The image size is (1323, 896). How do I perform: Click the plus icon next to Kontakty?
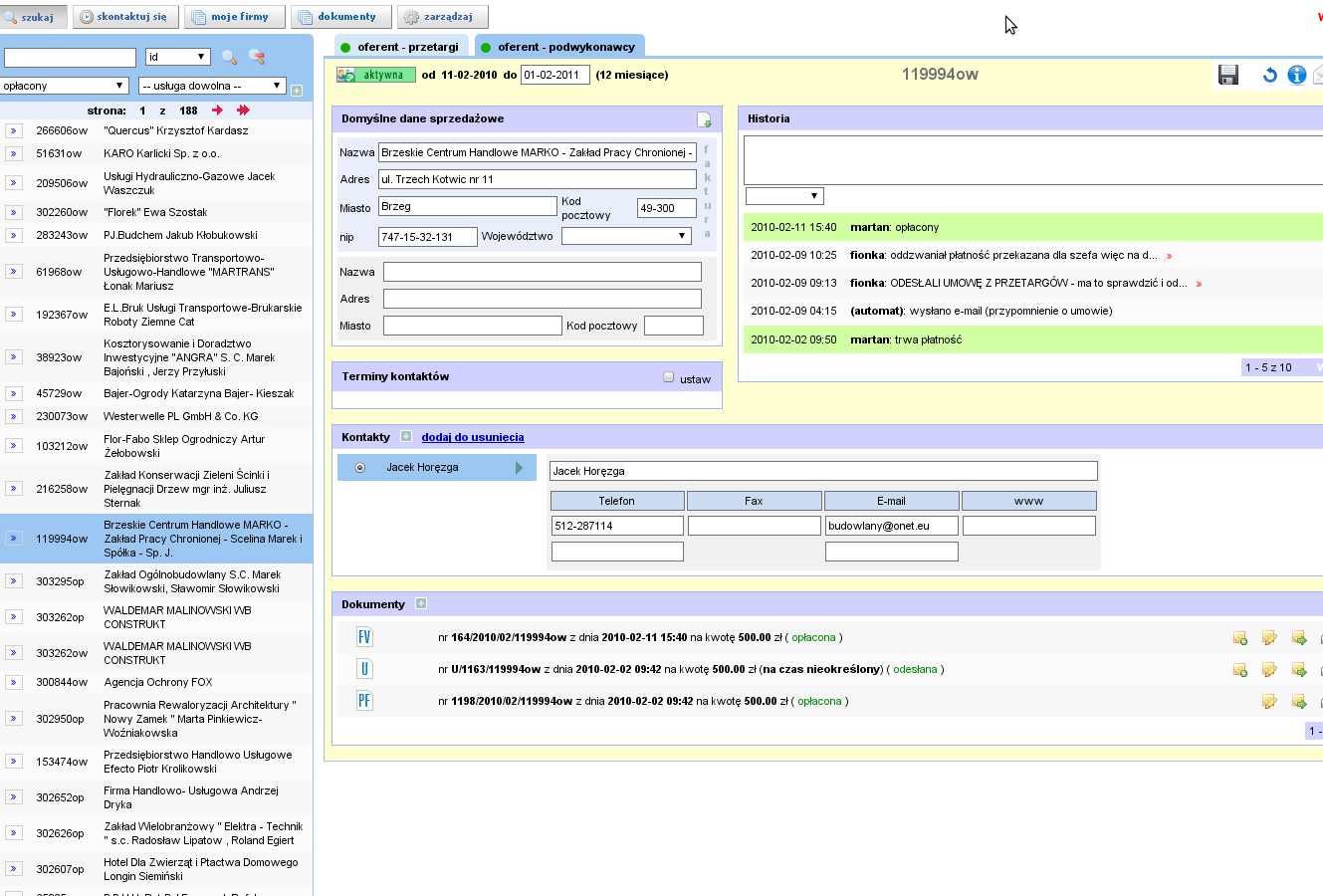(406, 436)
